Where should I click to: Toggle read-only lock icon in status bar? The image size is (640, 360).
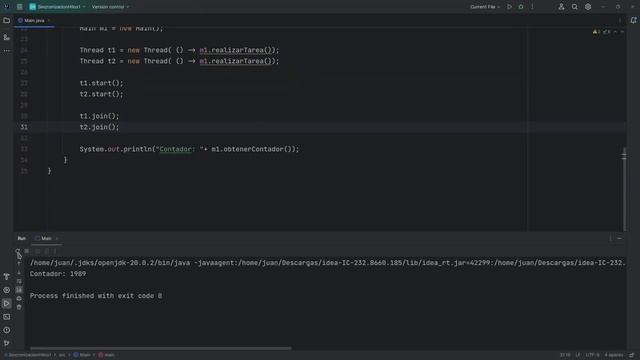click(x=632, y=355)
